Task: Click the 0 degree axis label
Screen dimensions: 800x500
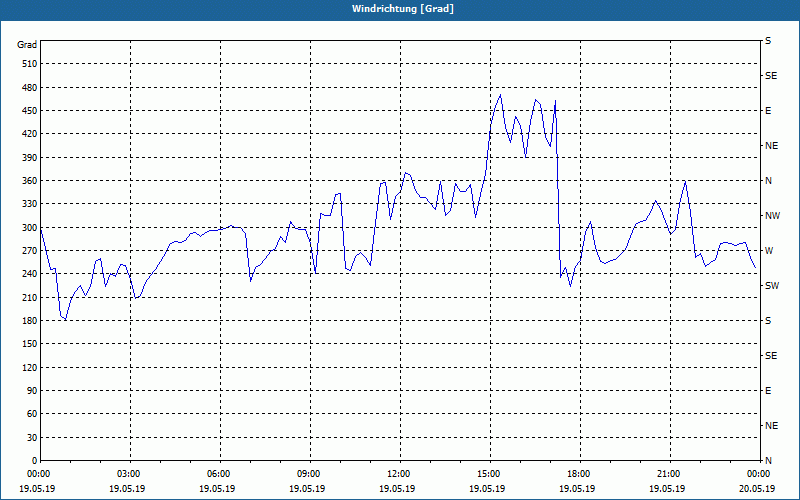Action: 35,461
